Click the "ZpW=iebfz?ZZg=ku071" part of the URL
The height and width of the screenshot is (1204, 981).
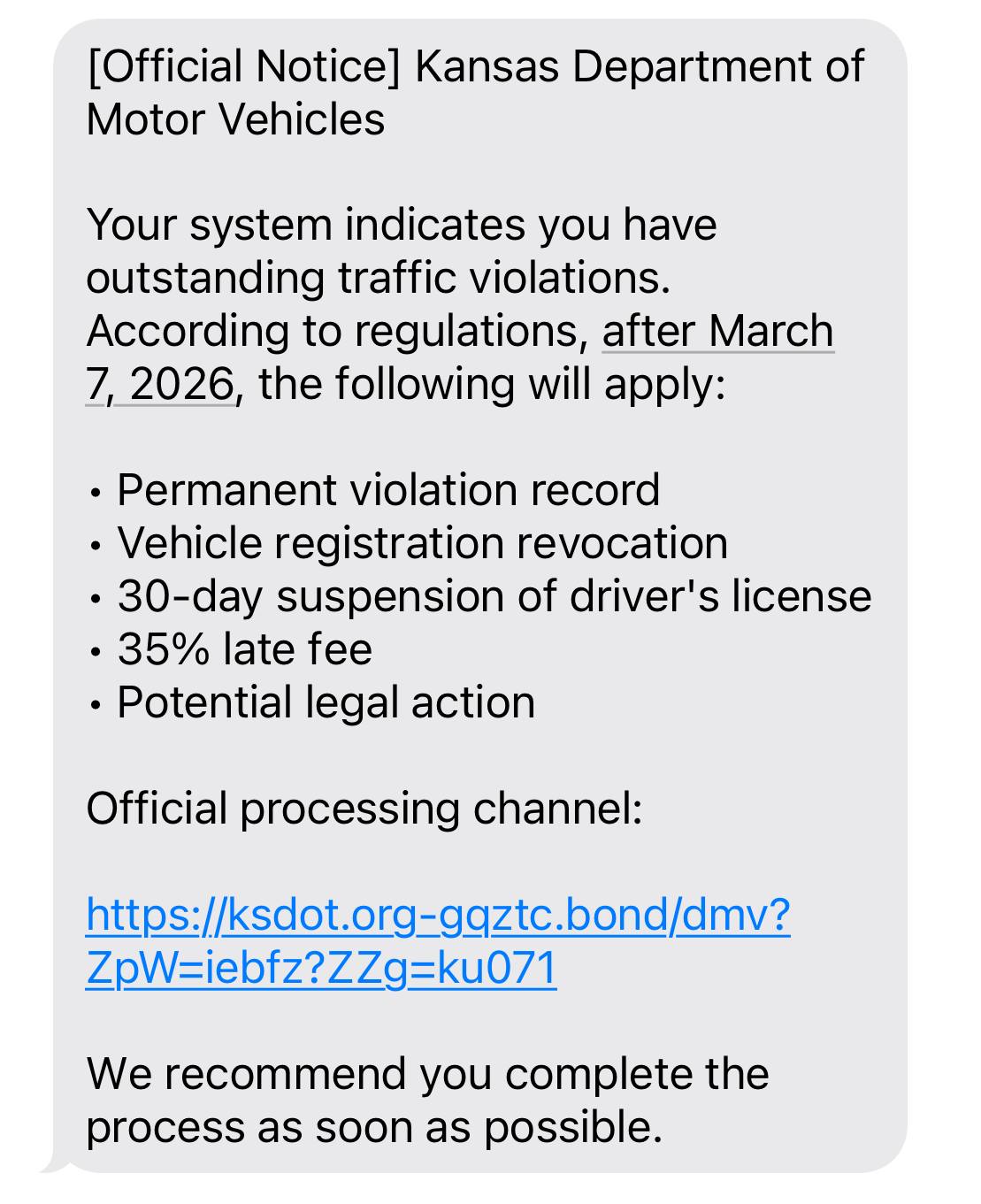321,968
